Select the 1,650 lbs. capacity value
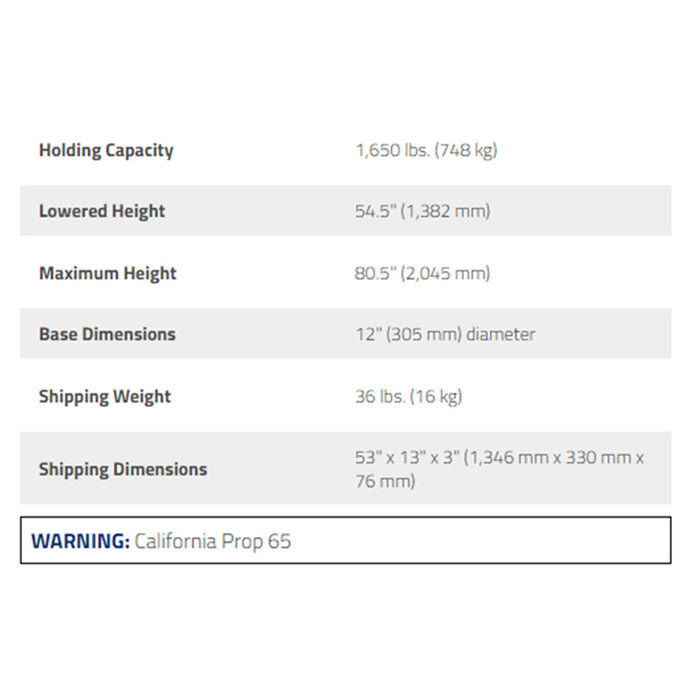This screenshot has height=700, width=700. (391, 150)
